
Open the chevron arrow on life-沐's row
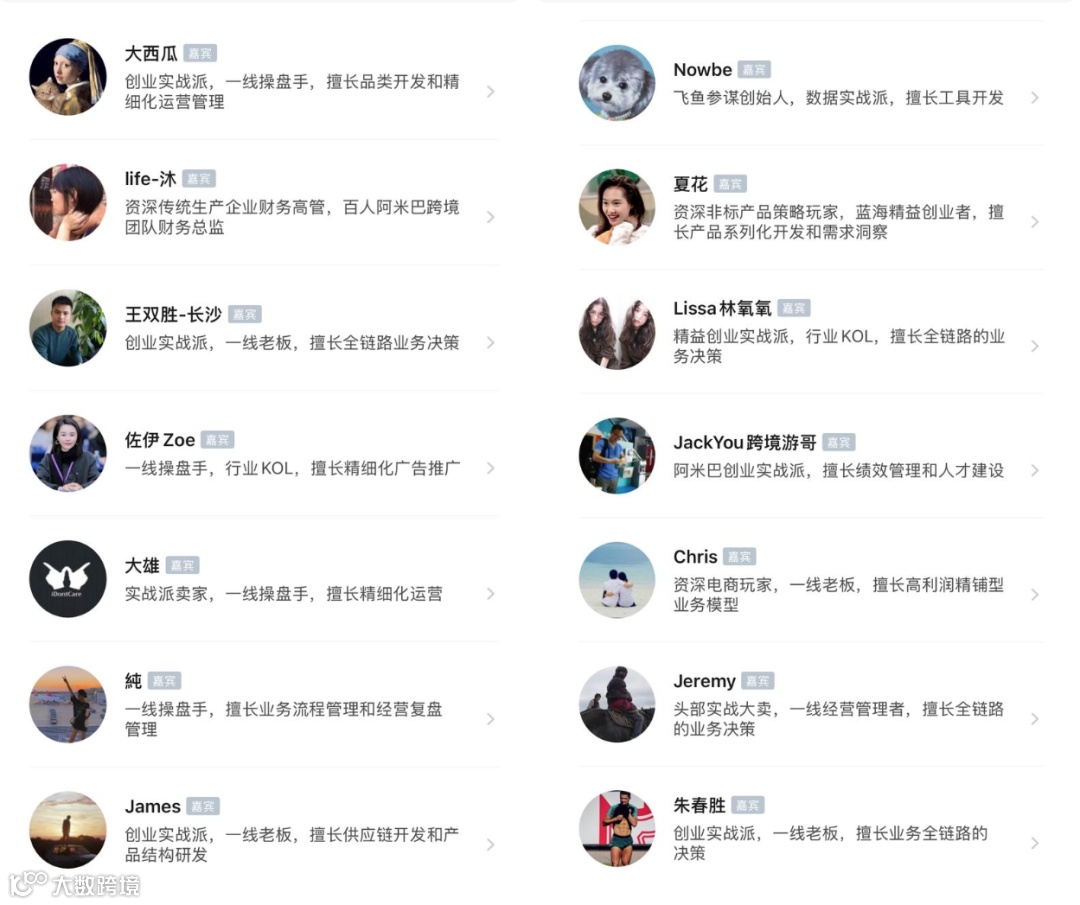(x=490, y=217)
